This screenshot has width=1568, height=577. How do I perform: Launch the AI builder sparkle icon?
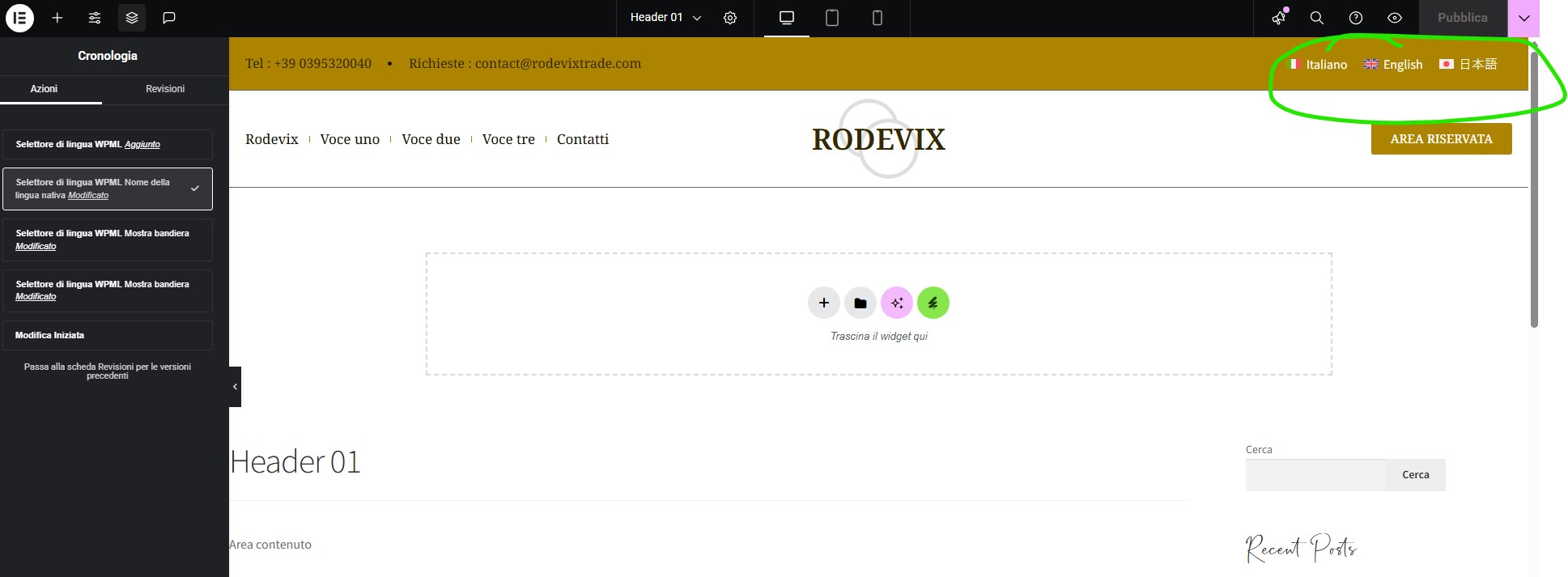click(x=897, y=303)
